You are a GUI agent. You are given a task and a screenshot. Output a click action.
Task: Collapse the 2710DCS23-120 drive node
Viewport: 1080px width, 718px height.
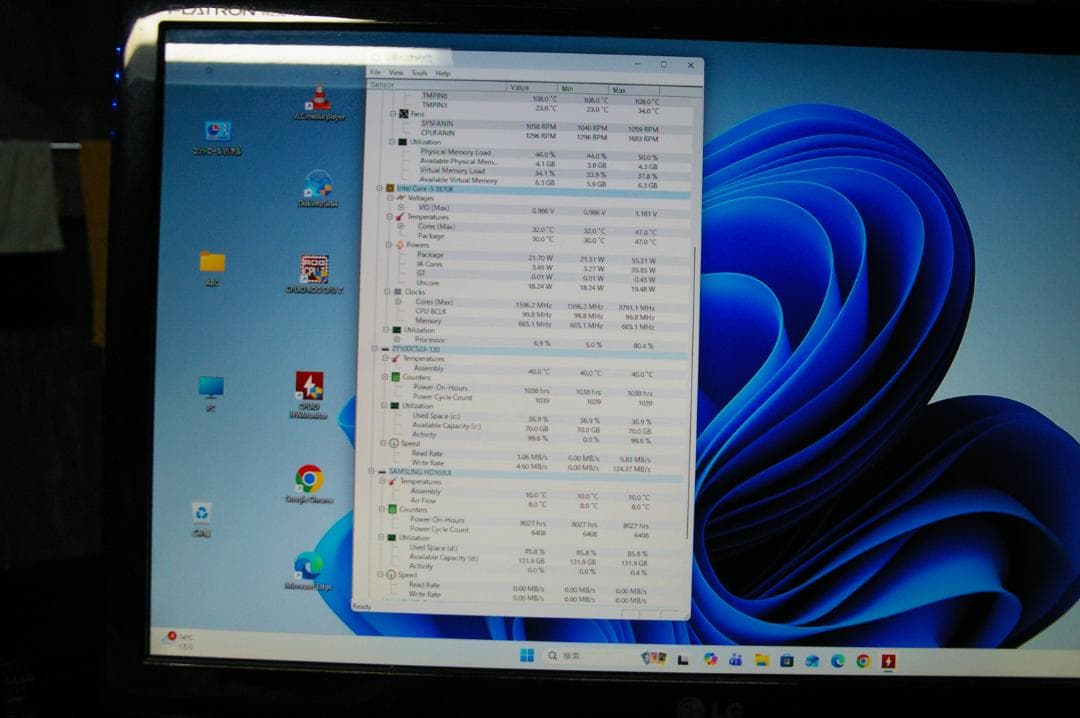[375, 349]
